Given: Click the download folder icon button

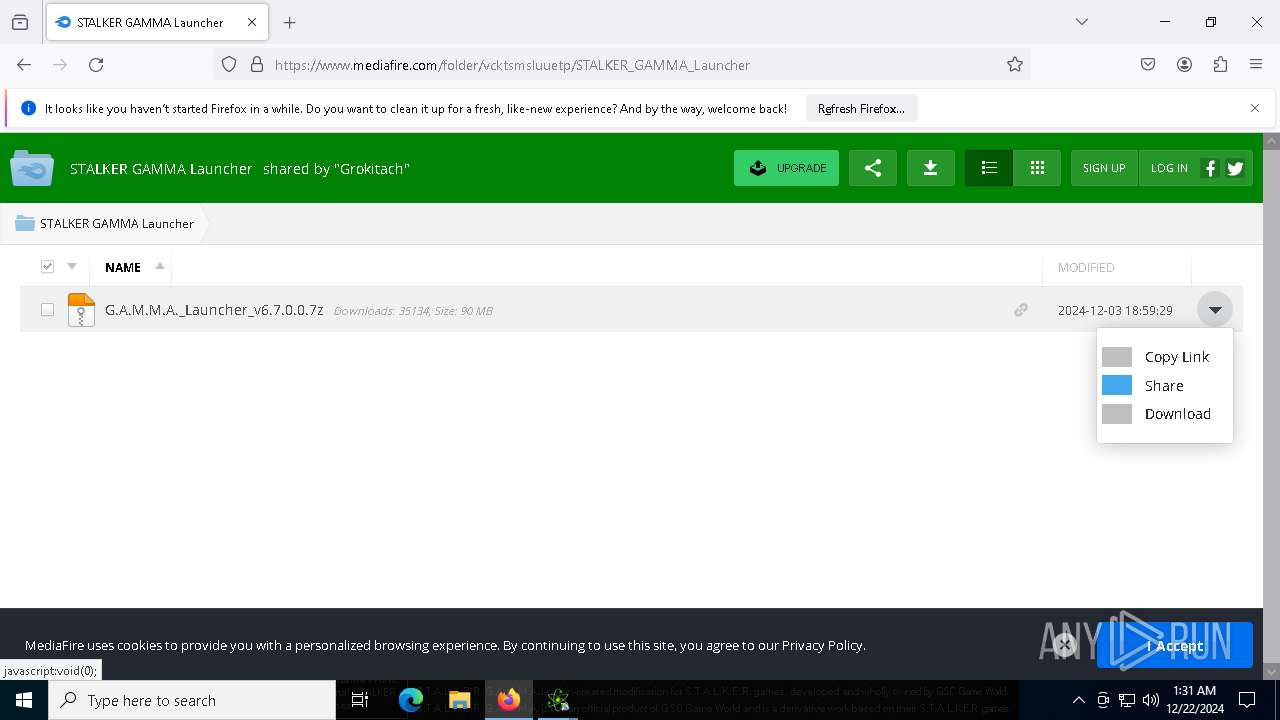Looking at the screenshot, I should (931, 168).
